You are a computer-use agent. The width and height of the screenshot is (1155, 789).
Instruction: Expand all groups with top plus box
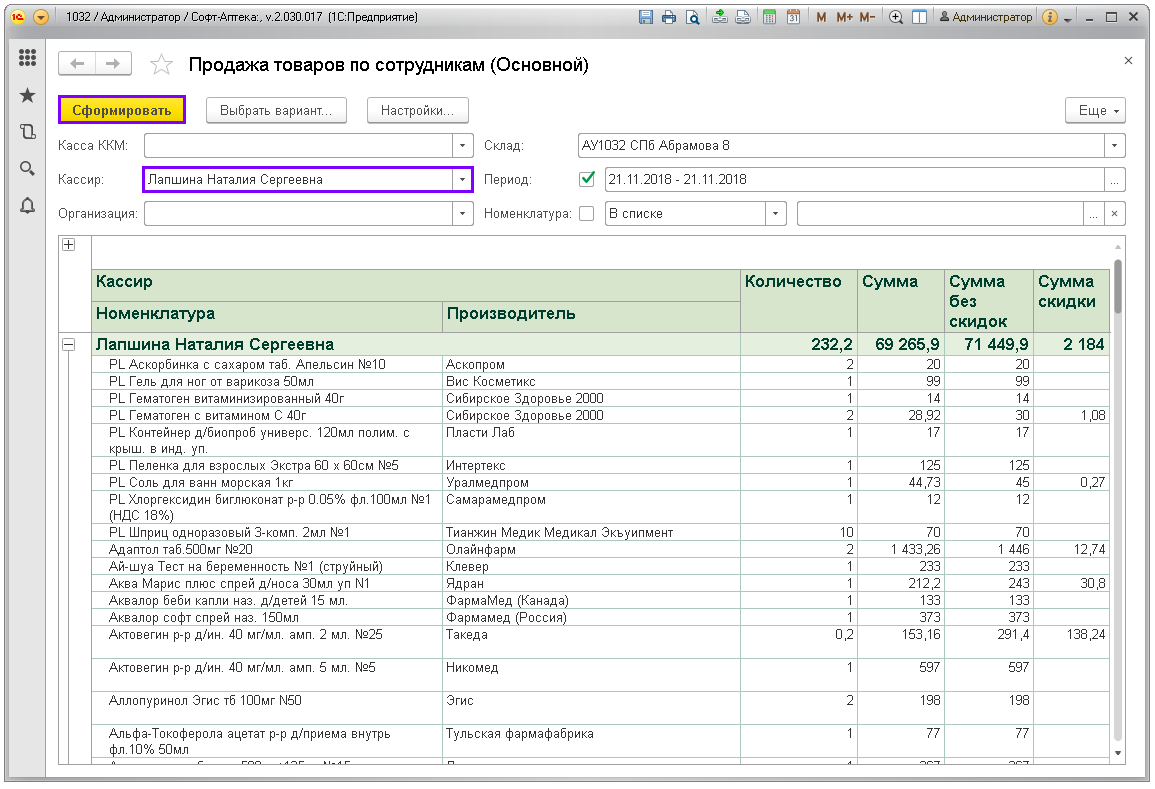click(x=69, y=245)
